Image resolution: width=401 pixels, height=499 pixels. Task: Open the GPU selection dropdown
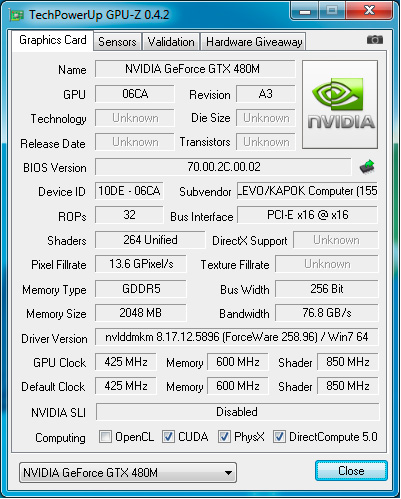tap(128, 472)
